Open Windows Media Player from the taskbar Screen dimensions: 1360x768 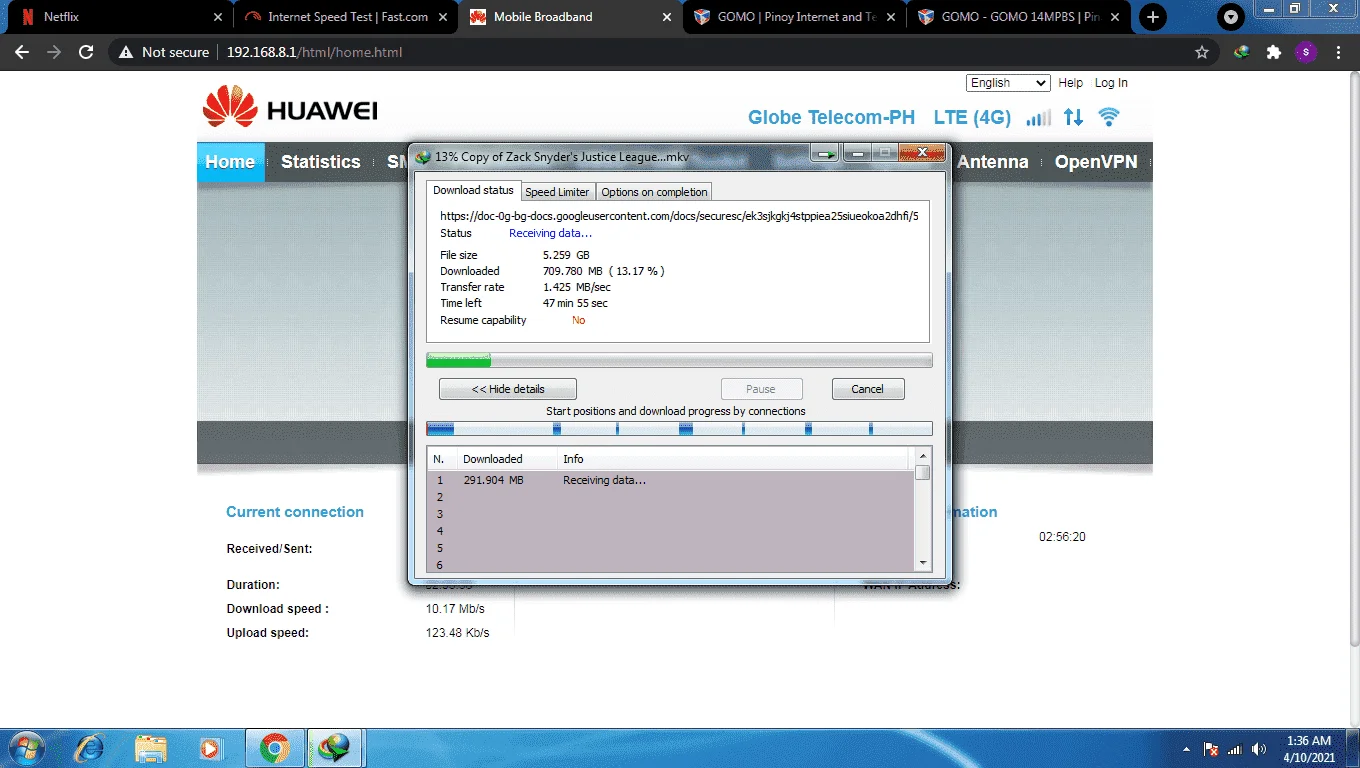210,748
